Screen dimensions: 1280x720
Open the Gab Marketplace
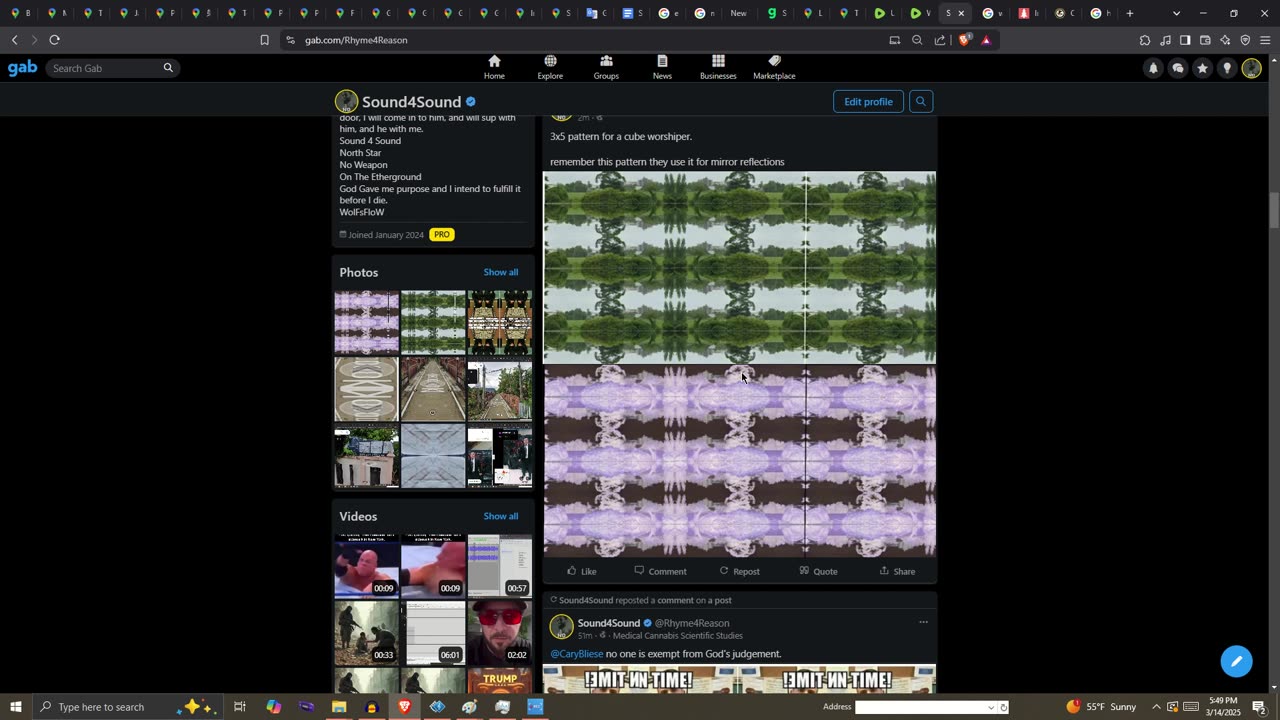pyautogui.click(x=774, y=67)
